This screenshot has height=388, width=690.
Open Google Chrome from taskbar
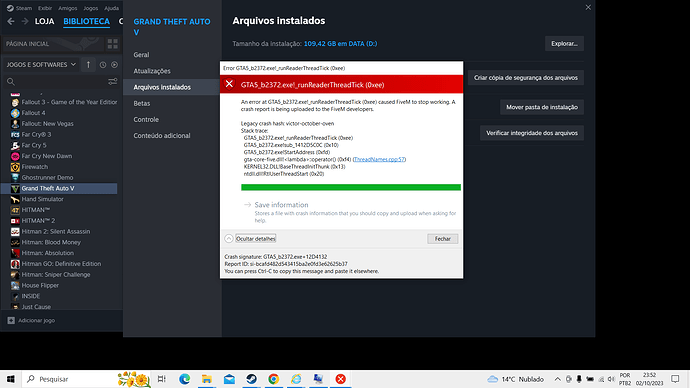(x=274, y=379)
